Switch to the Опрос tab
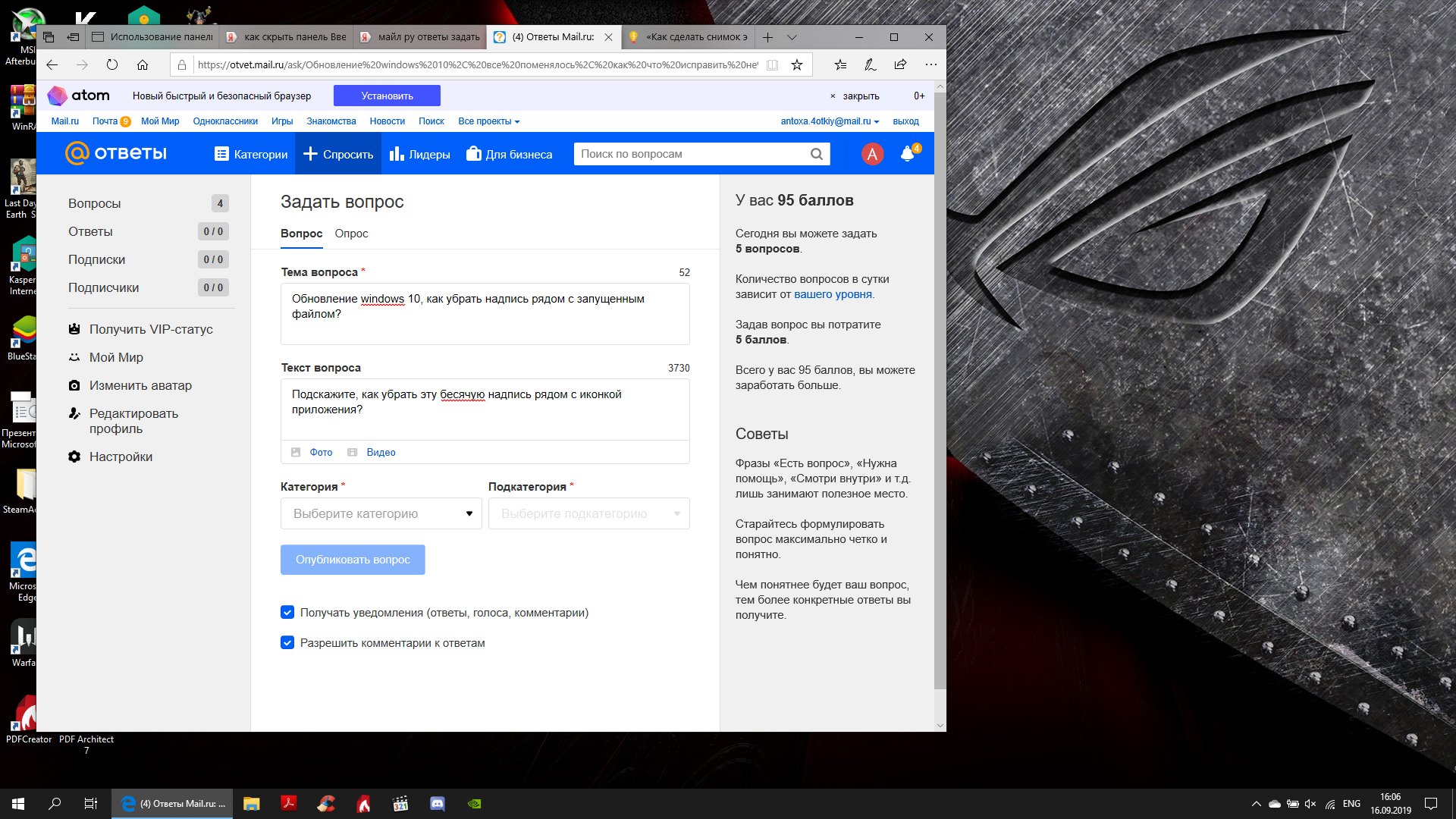This screenshot has width=1456, height=819. click(351, 234)
